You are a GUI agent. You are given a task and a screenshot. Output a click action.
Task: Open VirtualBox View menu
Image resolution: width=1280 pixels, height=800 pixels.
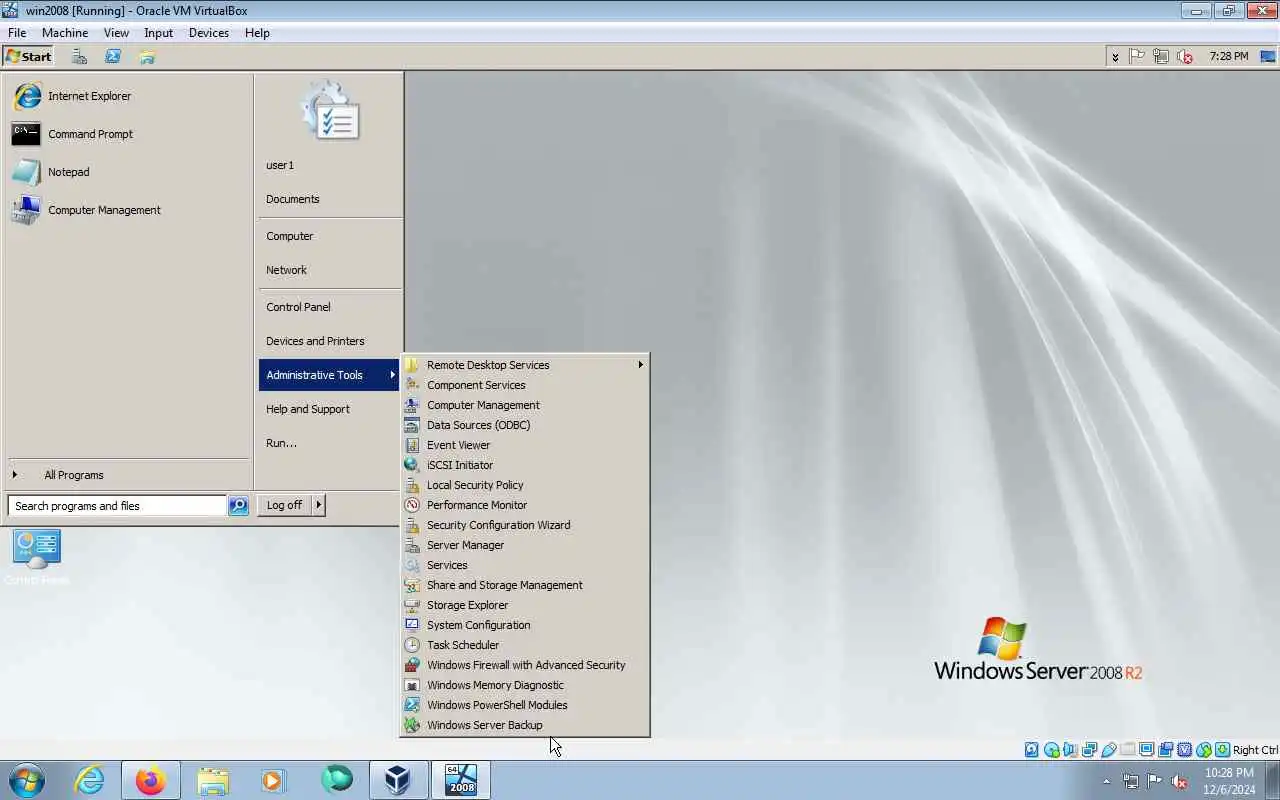tap(116, 33)
